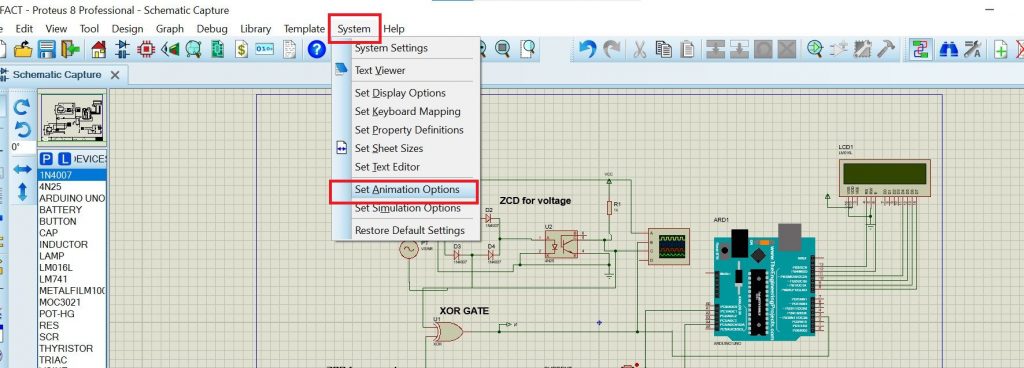Toggle the Wire Autorouter icon

[x=920, y=49]
